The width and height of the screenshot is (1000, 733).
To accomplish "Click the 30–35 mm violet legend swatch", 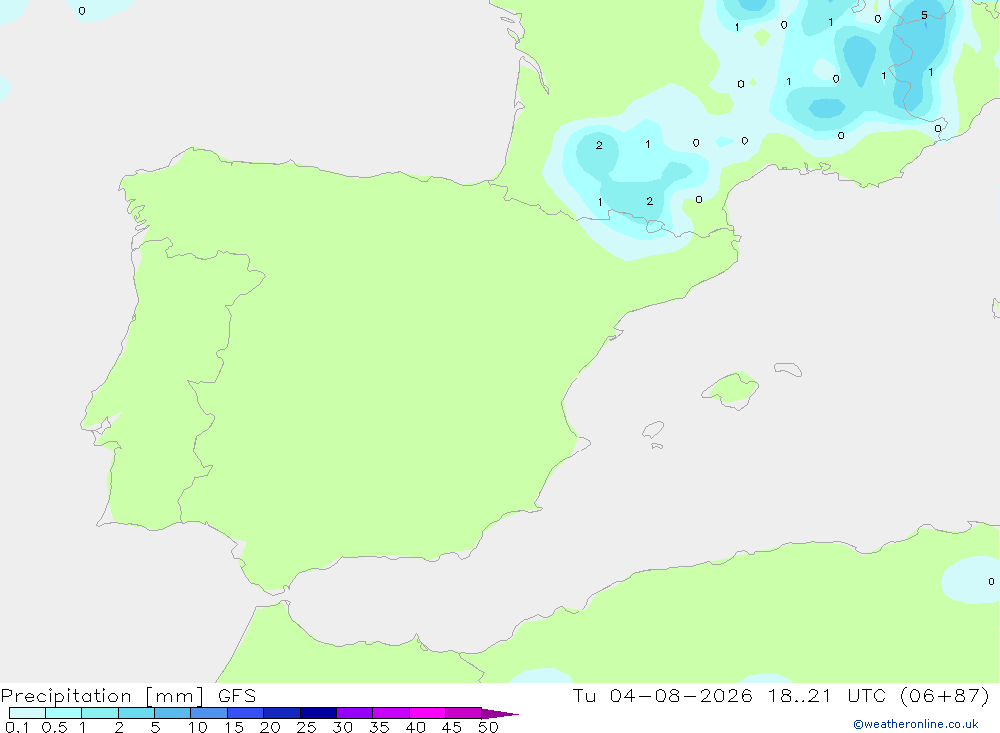I will click(354, 713).
